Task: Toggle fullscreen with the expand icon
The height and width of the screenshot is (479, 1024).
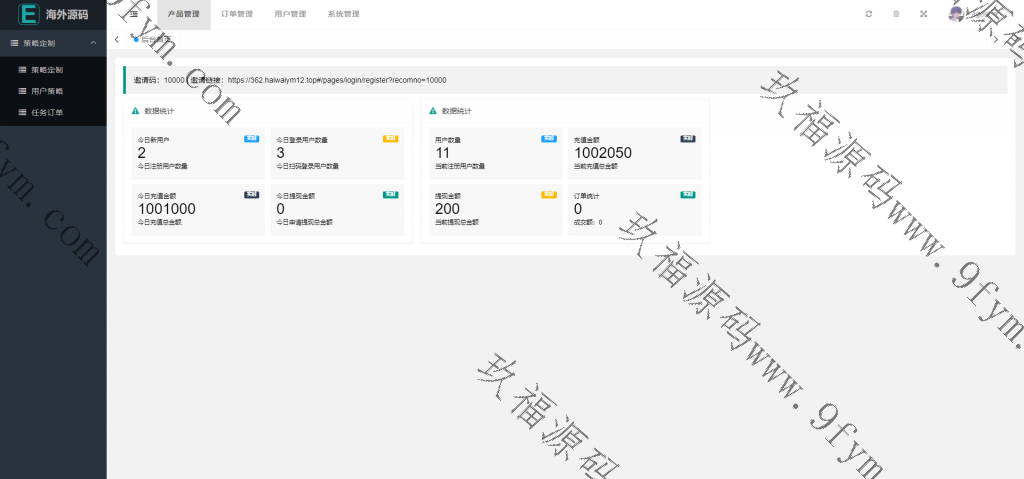Action: (923, 14)
